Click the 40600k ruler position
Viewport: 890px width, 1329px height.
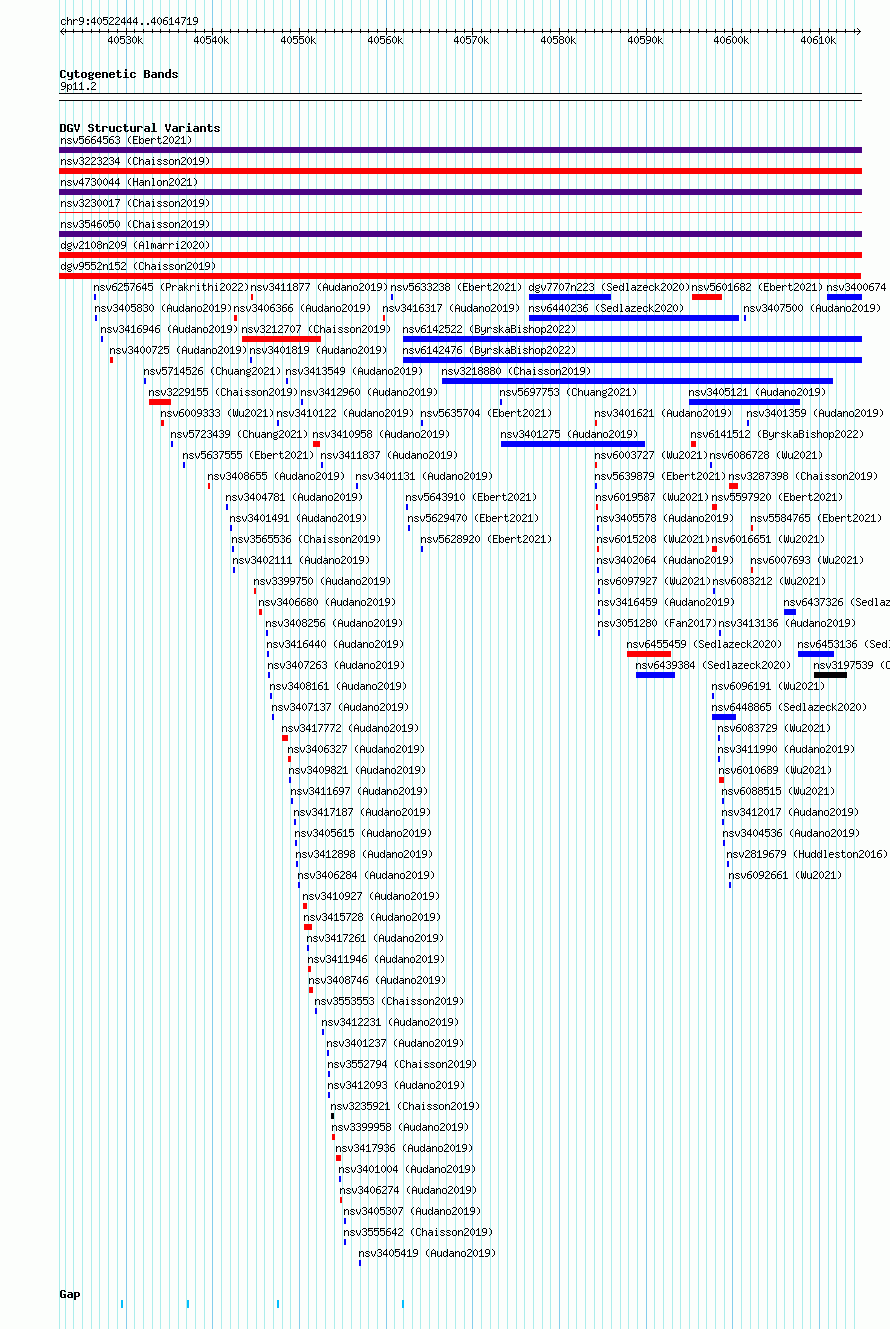click(x=731, y=41)
